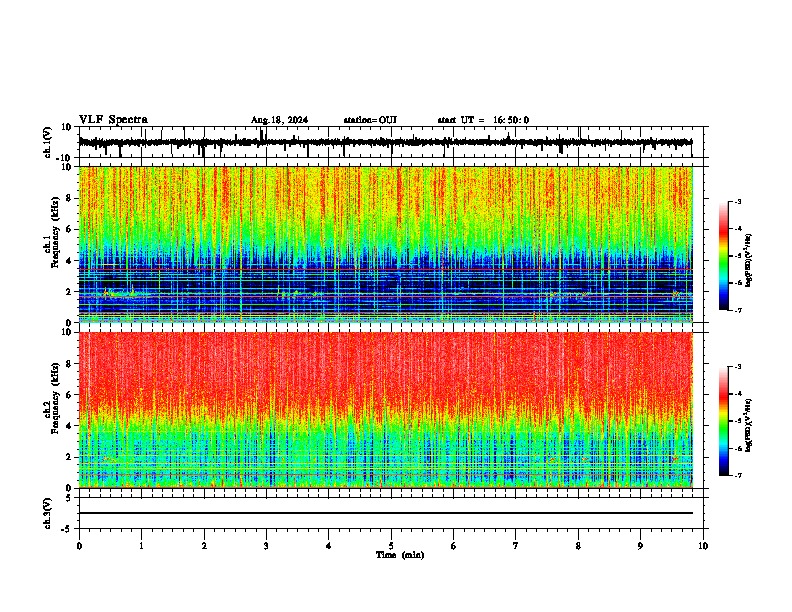Click the date text Aug.18, 2024
The image size is (792, 612).
[x=279, y=120]
